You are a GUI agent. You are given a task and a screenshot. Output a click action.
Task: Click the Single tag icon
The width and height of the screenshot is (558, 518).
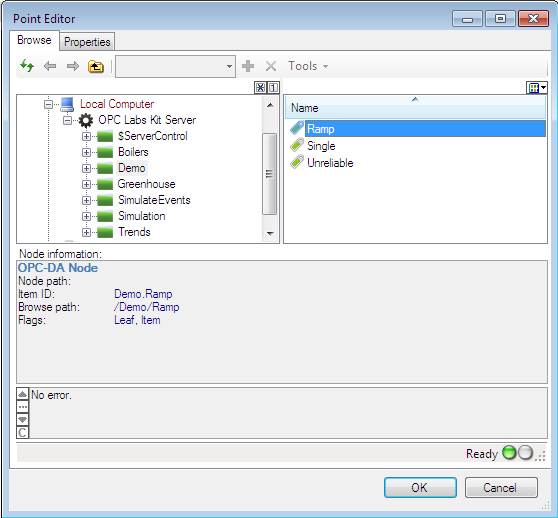click(x=297, y=145)
